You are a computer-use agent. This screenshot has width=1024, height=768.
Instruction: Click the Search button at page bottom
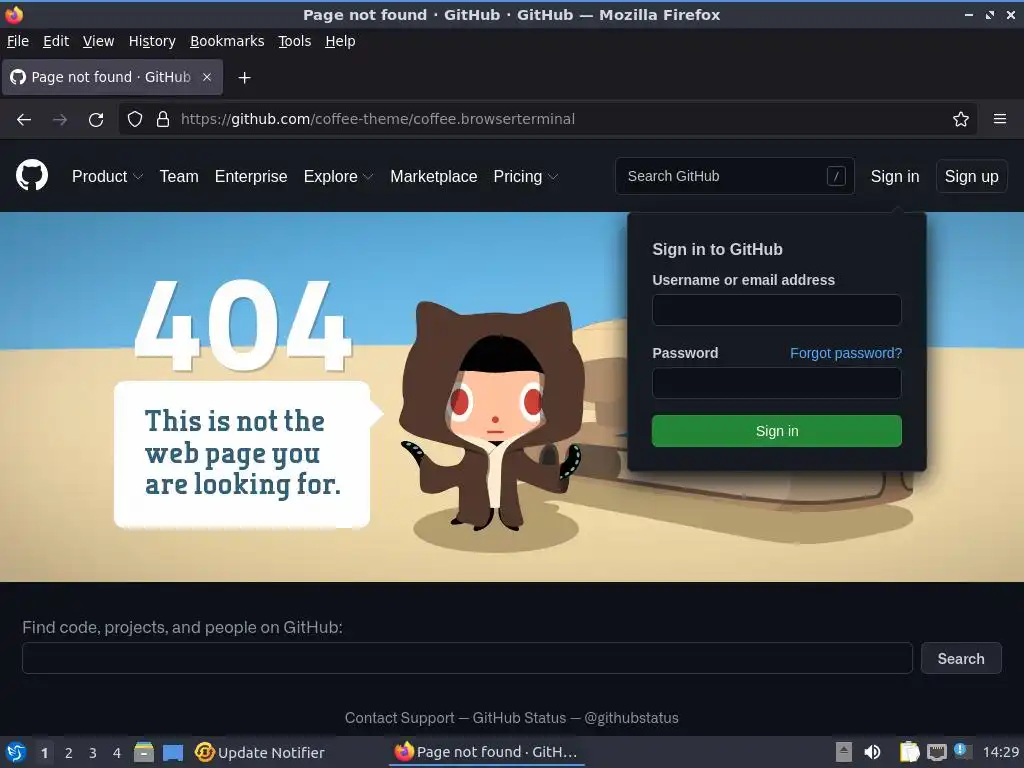pos(961,658)
